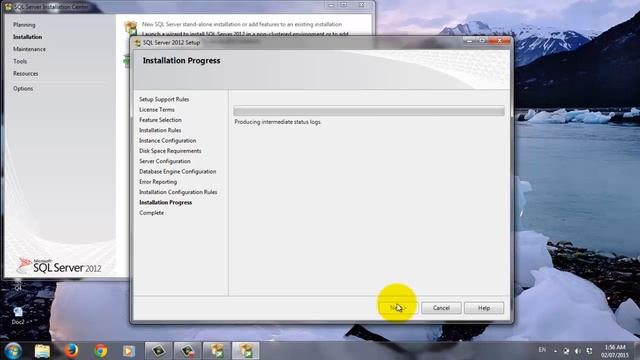Screen dimensions: 640x360
Task: Select Database Engine Configuration step
Action: tap(178, 171)
